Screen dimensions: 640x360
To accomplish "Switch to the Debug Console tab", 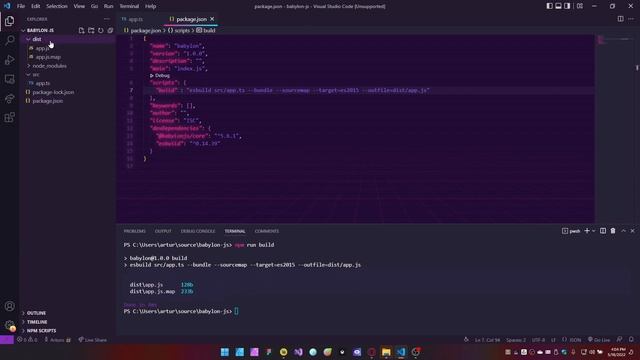I will click(x=198, y=231).
